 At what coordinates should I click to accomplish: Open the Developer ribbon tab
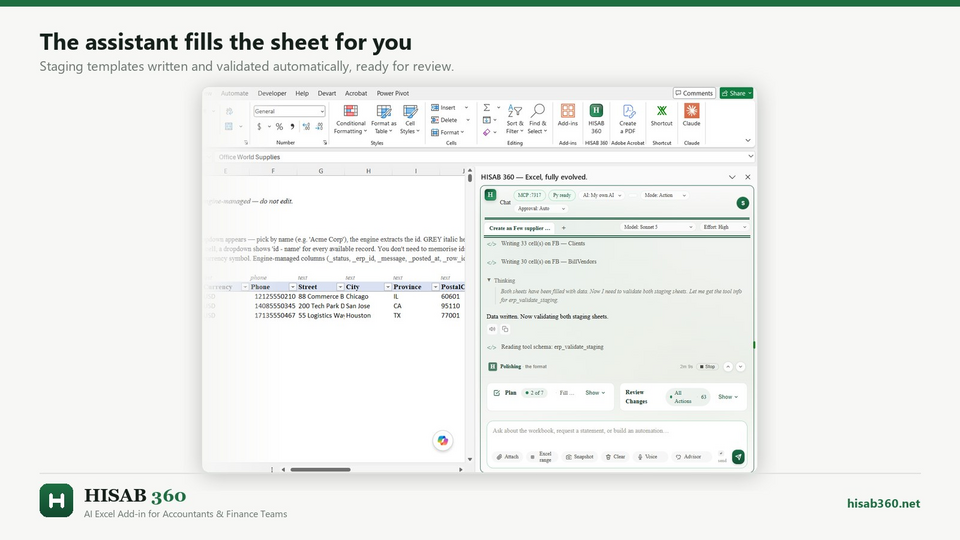click(x=272, y=94)
